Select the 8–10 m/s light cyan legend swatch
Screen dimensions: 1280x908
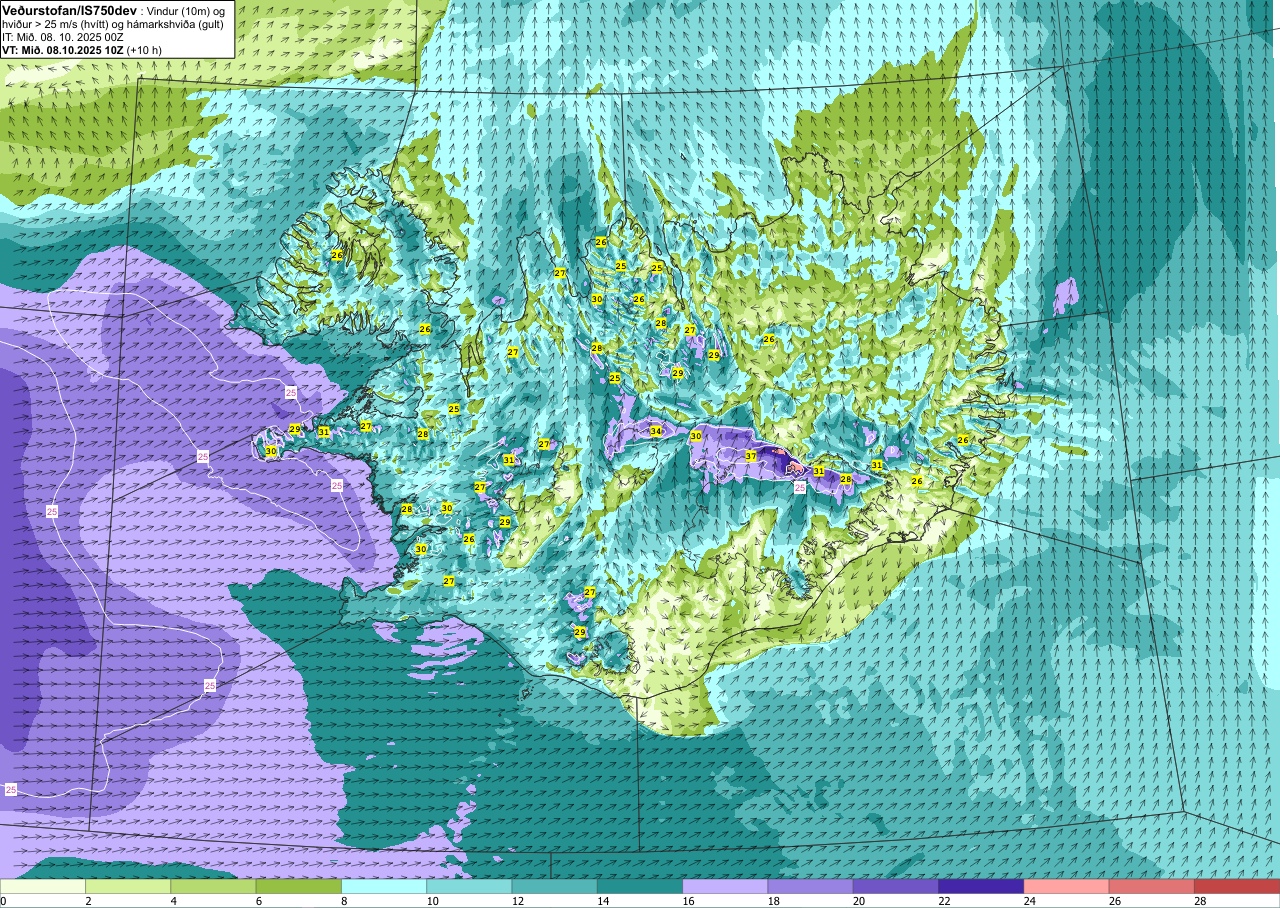tap(384, 886)
